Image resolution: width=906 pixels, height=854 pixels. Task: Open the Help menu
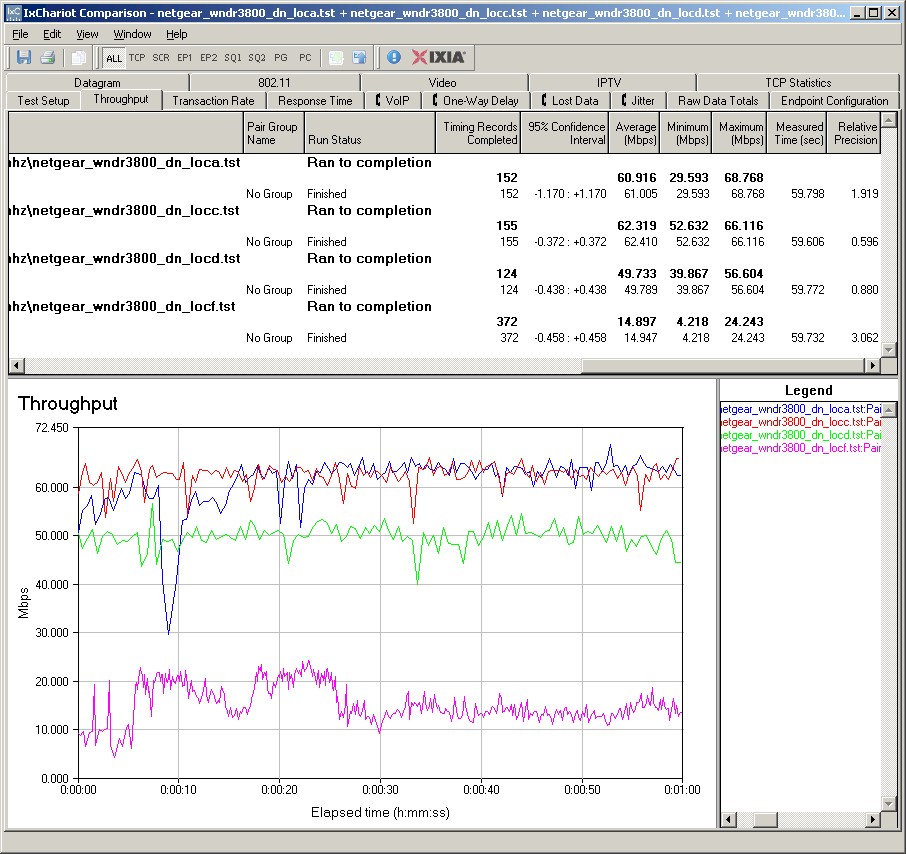pos(177,34)
